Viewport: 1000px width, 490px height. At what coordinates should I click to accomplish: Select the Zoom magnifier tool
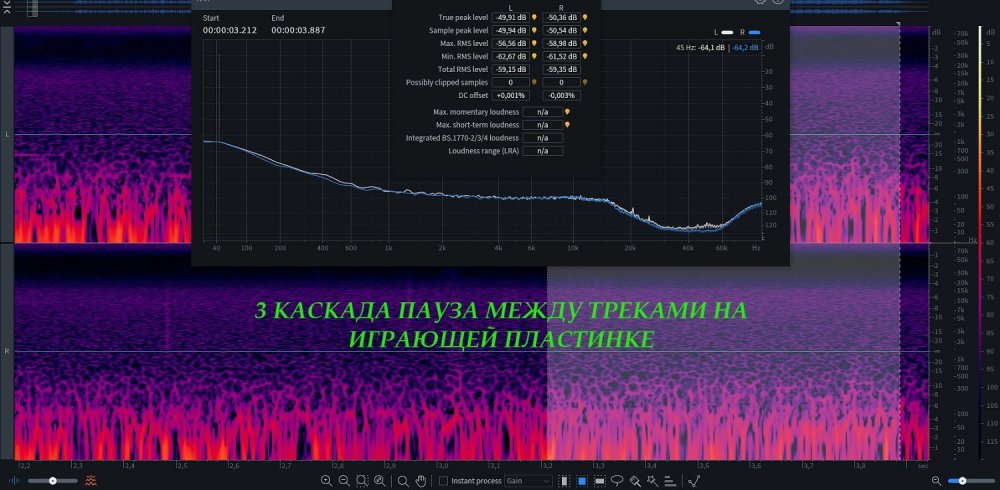coord(403,481)
